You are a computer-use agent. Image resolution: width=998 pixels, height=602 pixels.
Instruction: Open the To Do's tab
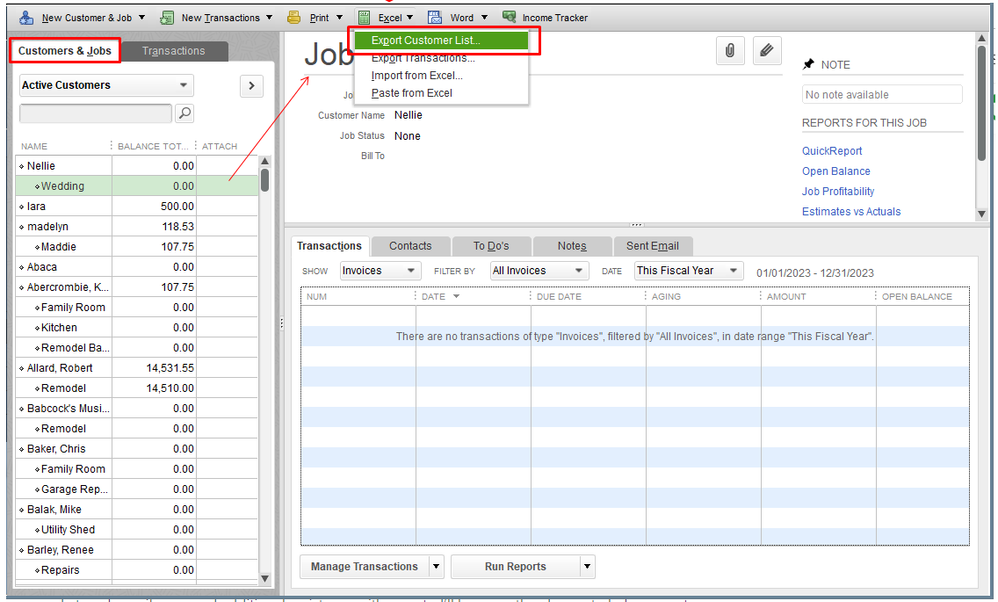(x=491, y=246)
